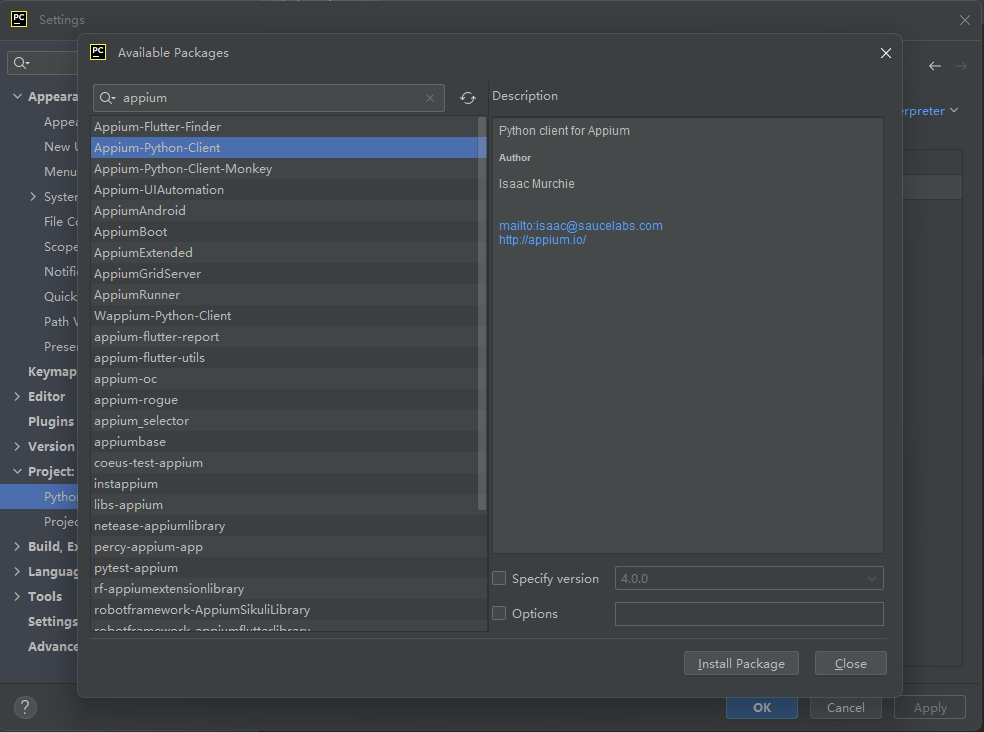
Task: Click the Options text input field
Action: tap(749, 614)
